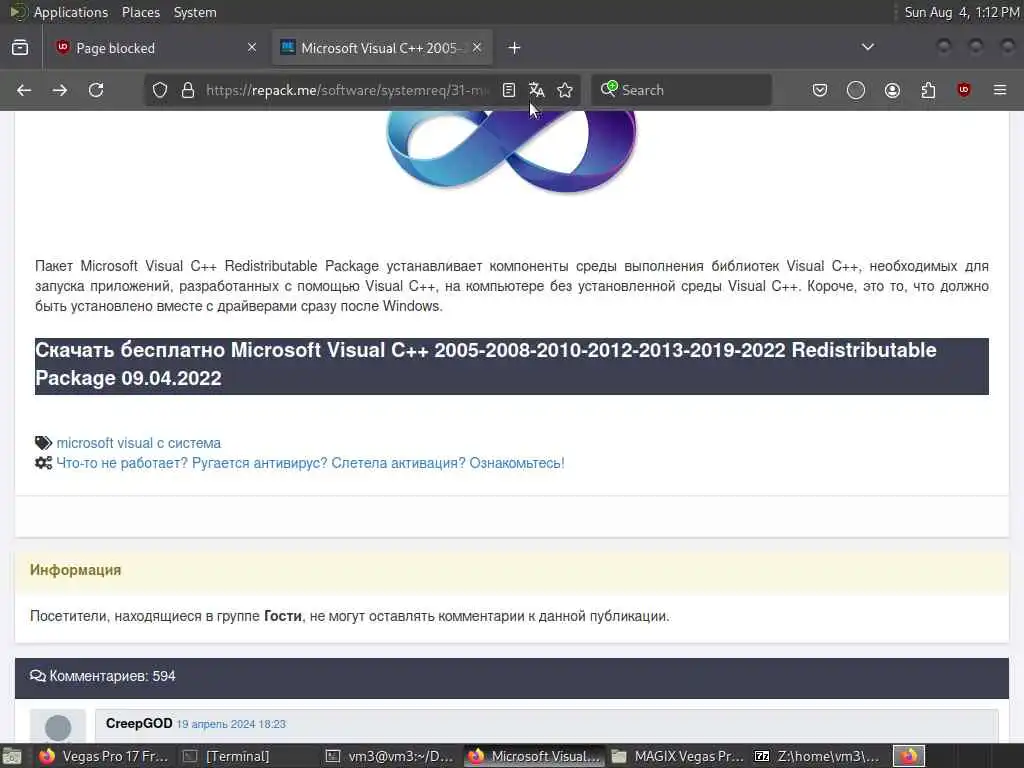Open the Firefox hamburger application menu

pyautogui.click(x=1000, y=90)
